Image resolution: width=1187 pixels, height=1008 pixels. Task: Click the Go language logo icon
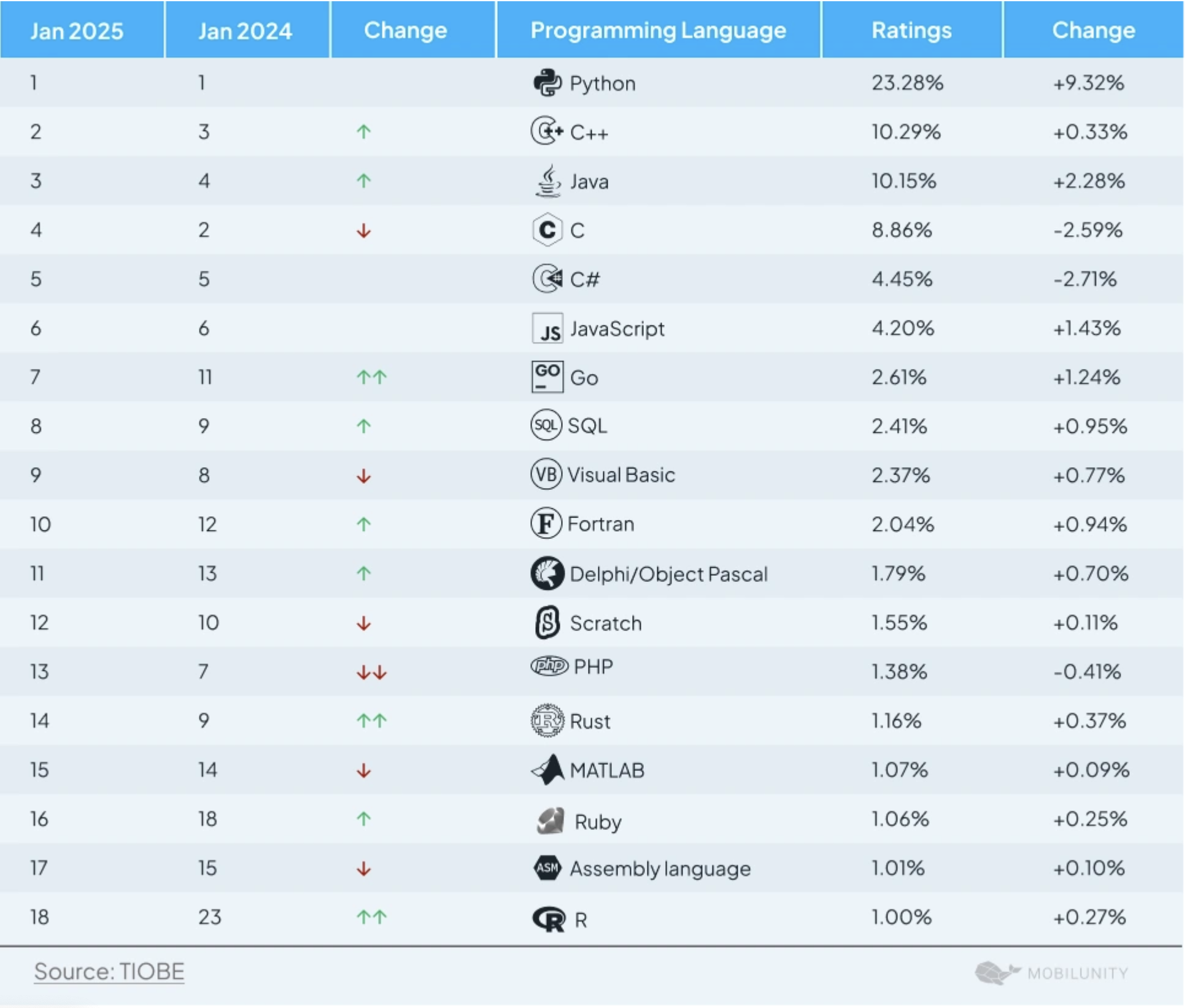click(547, 376)
